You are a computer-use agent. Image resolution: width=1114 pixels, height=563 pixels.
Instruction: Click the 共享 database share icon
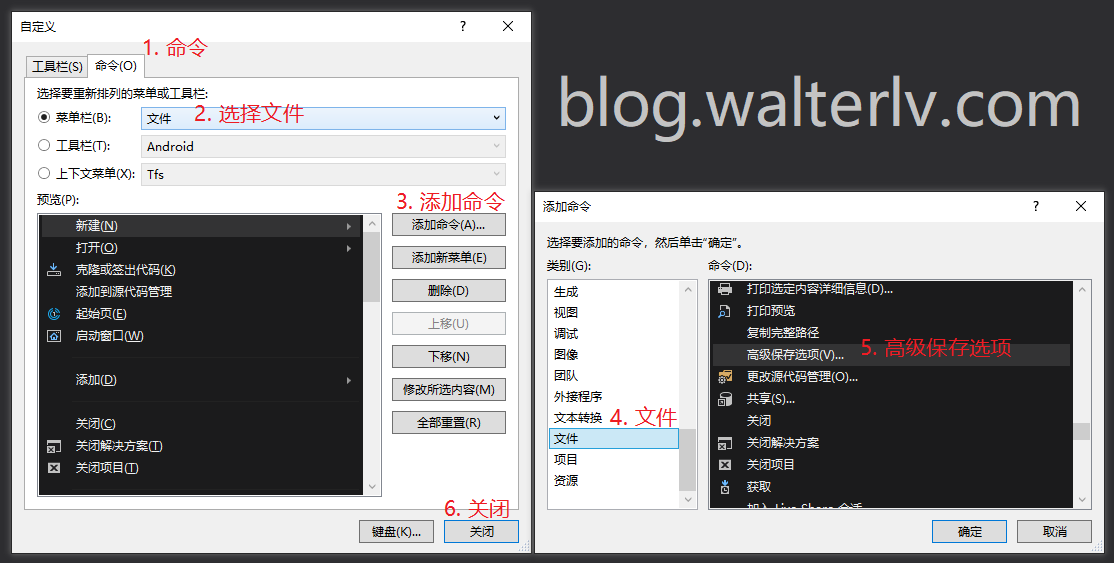coord(725,399)
